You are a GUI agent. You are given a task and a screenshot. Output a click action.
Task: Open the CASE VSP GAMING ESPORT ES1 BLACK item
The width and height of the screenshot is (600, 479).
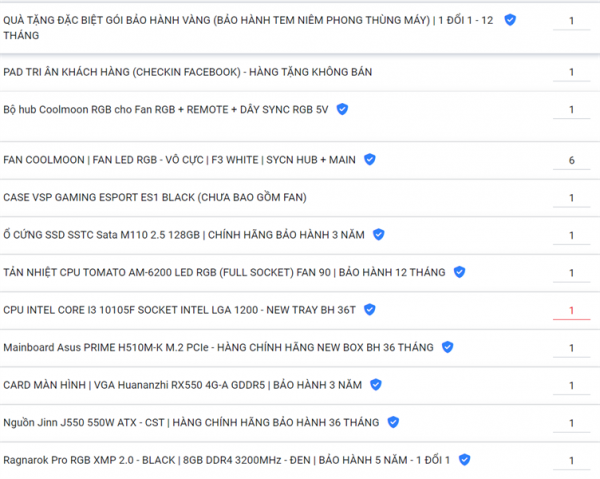(x=155, y=197)
